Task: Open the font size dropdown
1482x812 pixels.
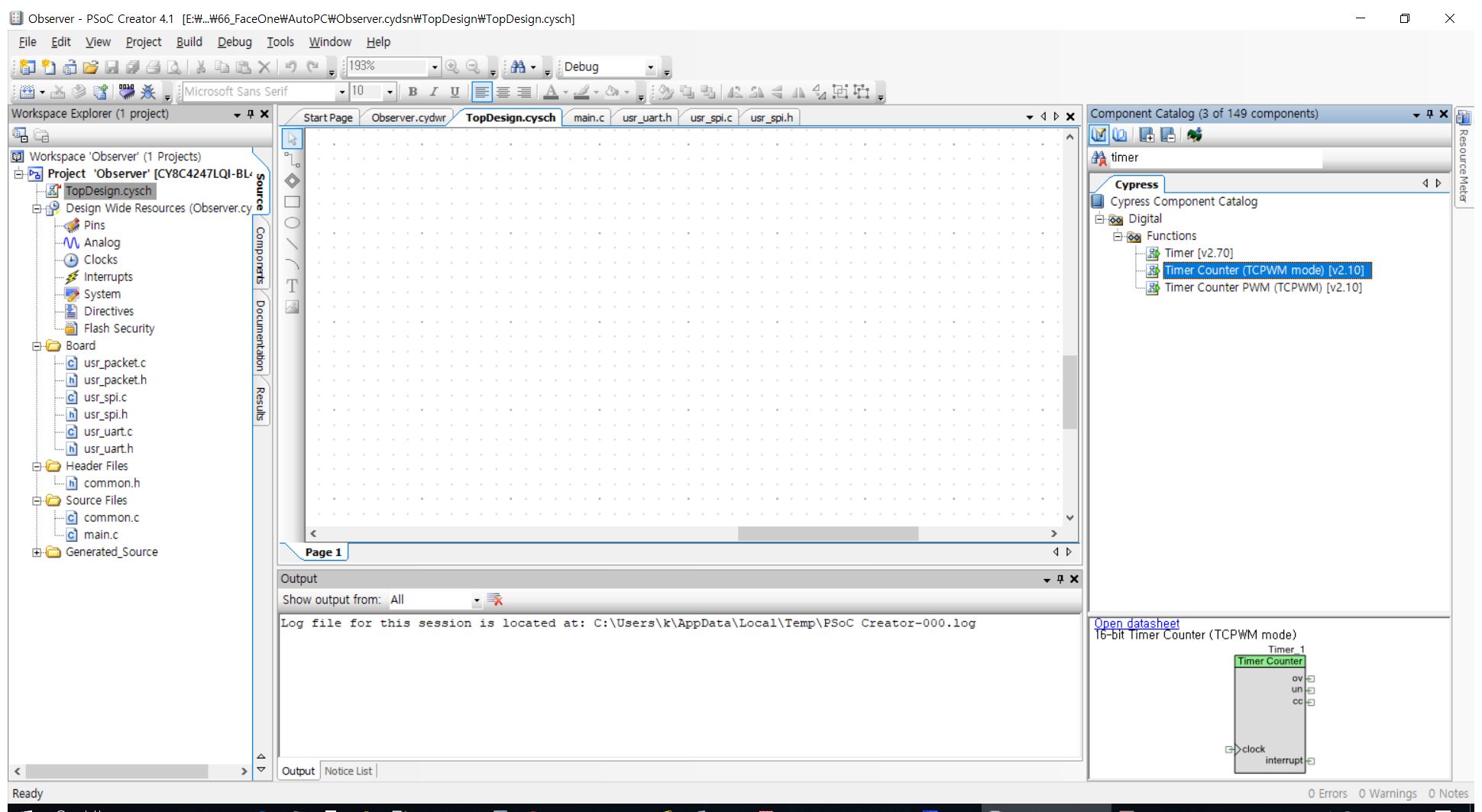Action: 390,92
